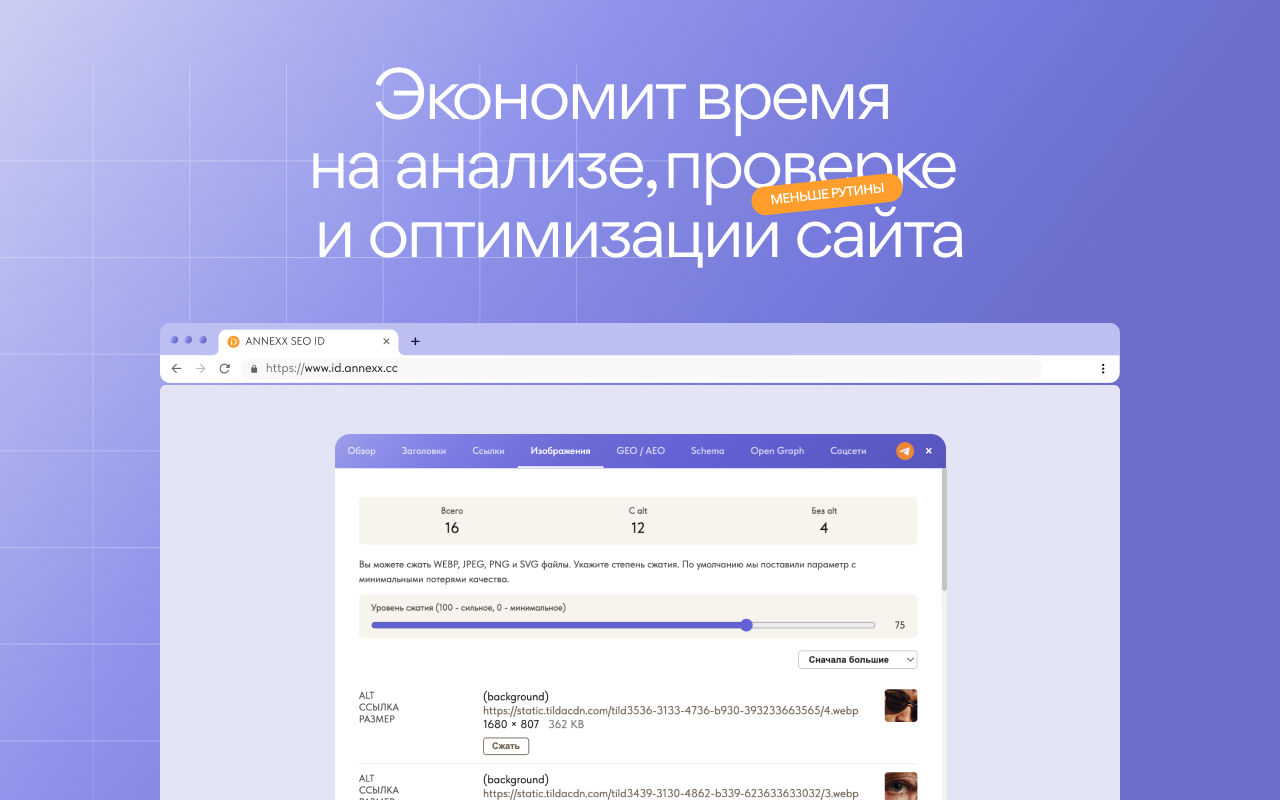Reload the page with refresh icon
Image resolution: width=1280 pixels, height=800 pixels.
[225, 368]
